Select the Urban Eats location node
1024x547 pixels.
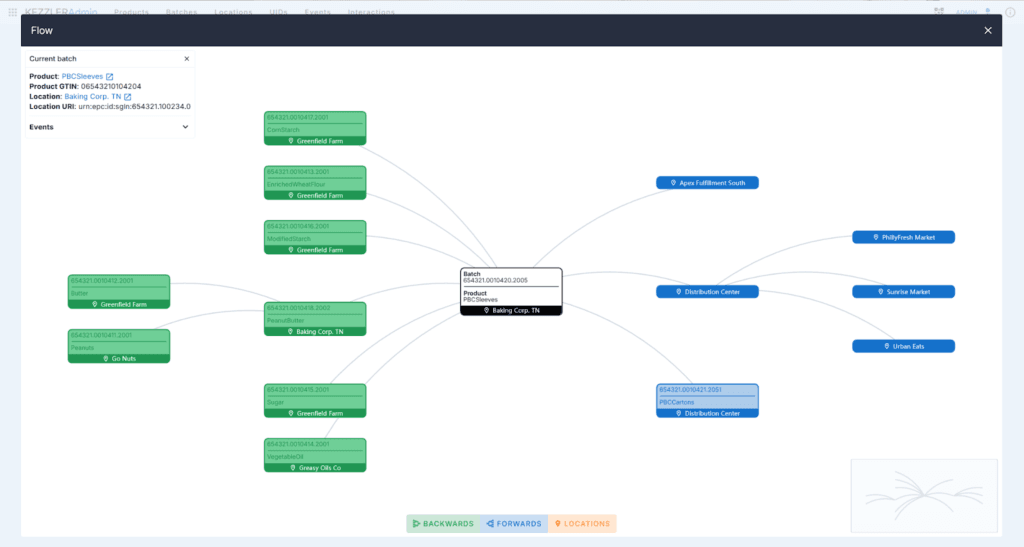tap(903, 346)
